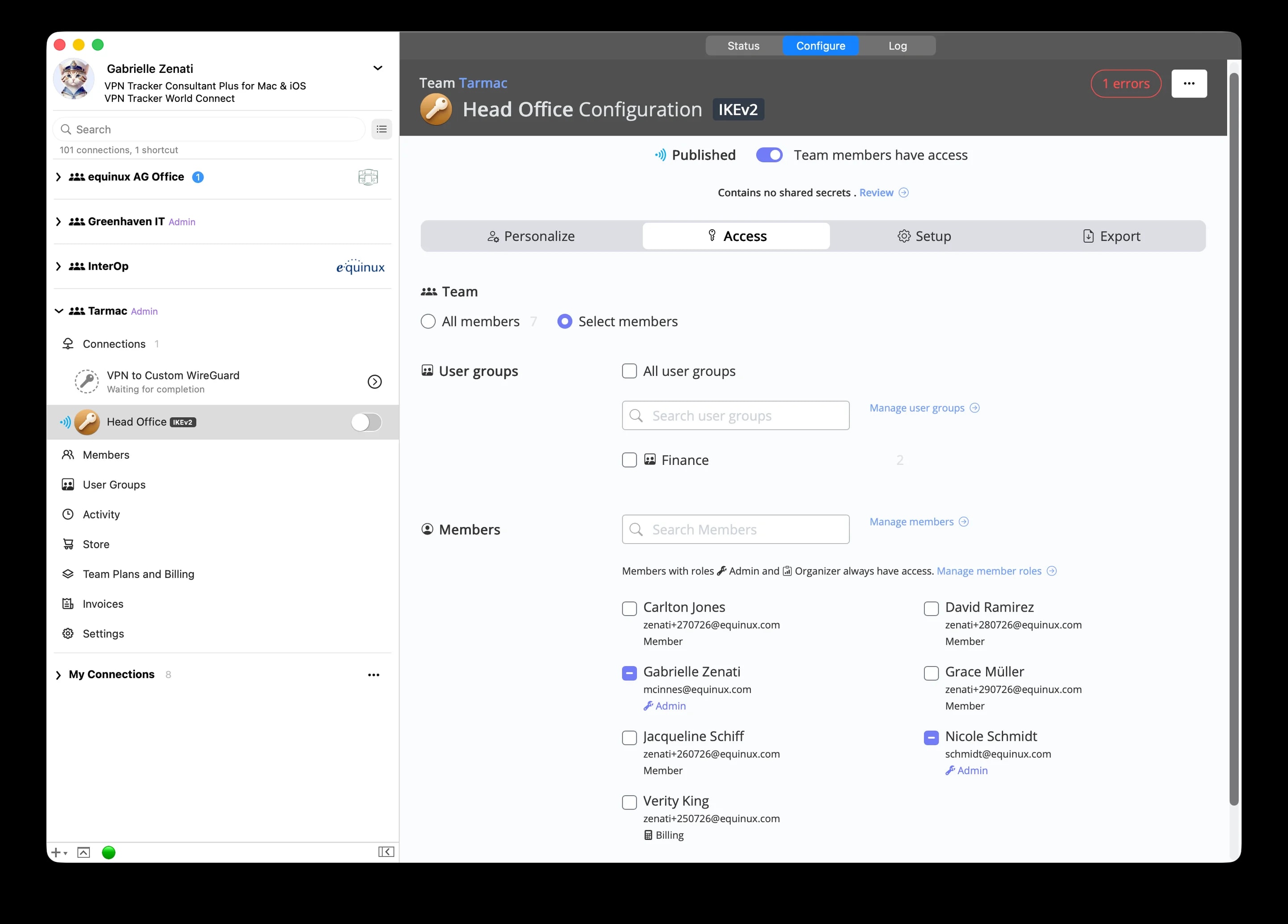The height and width of the screenshot is (924, 1288).
Task: Click the Review shared secrets link
Action: pyautogui.click(x=883, y=193)
